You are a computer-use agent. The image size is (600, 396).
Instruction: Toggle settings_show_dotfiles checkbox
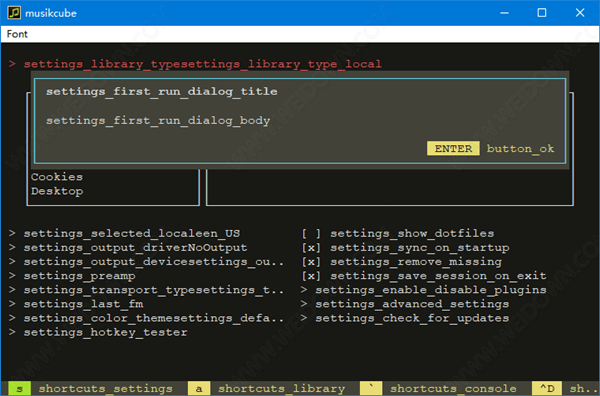(x=311, y=233)
